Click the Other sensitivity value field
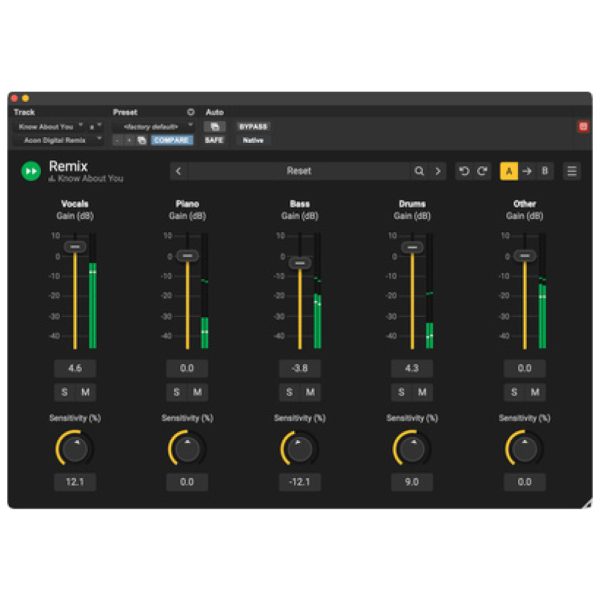Viewport: 600px width, 600px height. (x=525, y=482)
